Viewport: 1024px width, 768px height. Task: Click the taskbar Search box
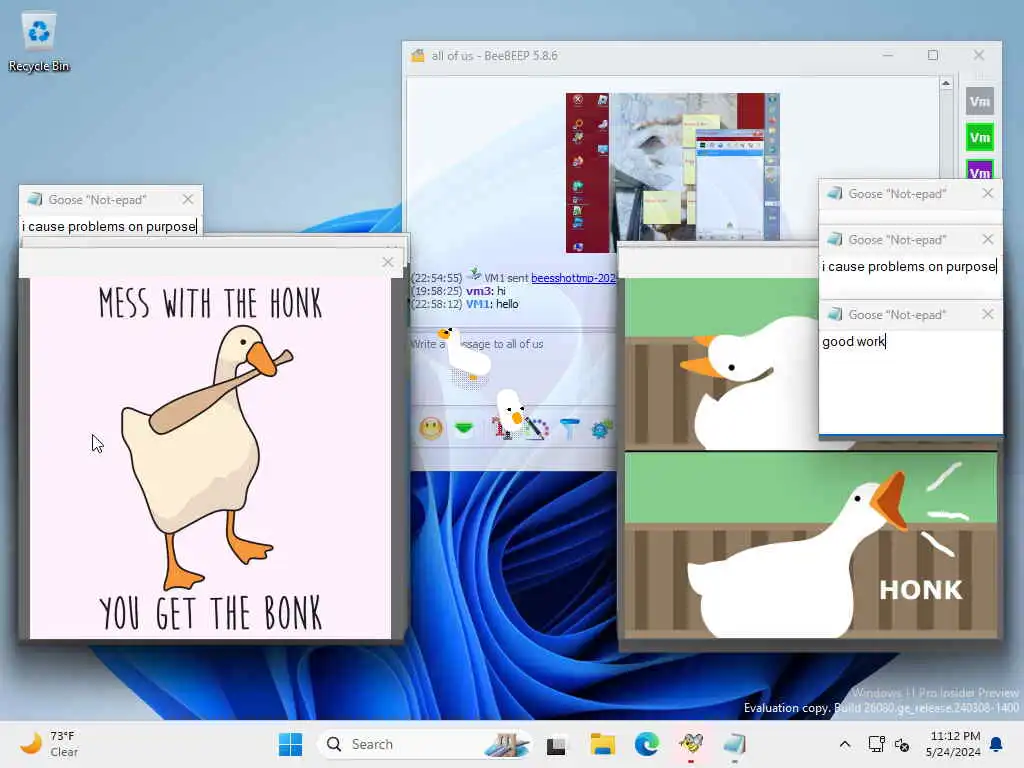pyautogui.click(x=425, y=744)
